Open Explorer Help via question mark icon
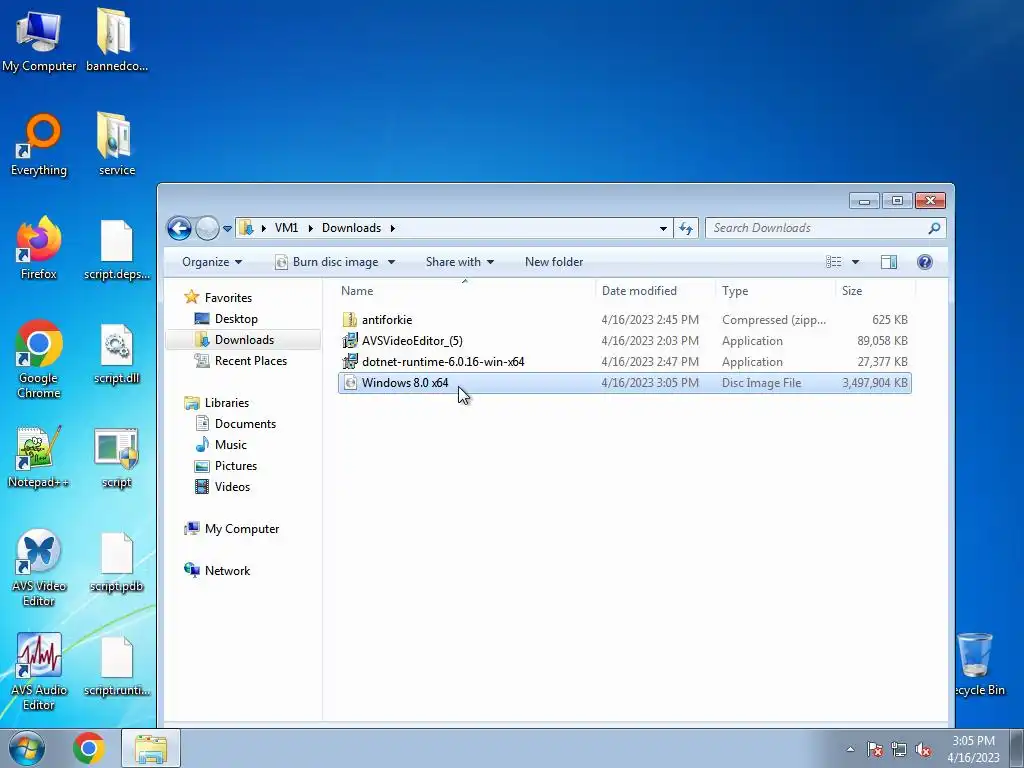Screen dimensions: 1024x768 (x=924, y=262)
